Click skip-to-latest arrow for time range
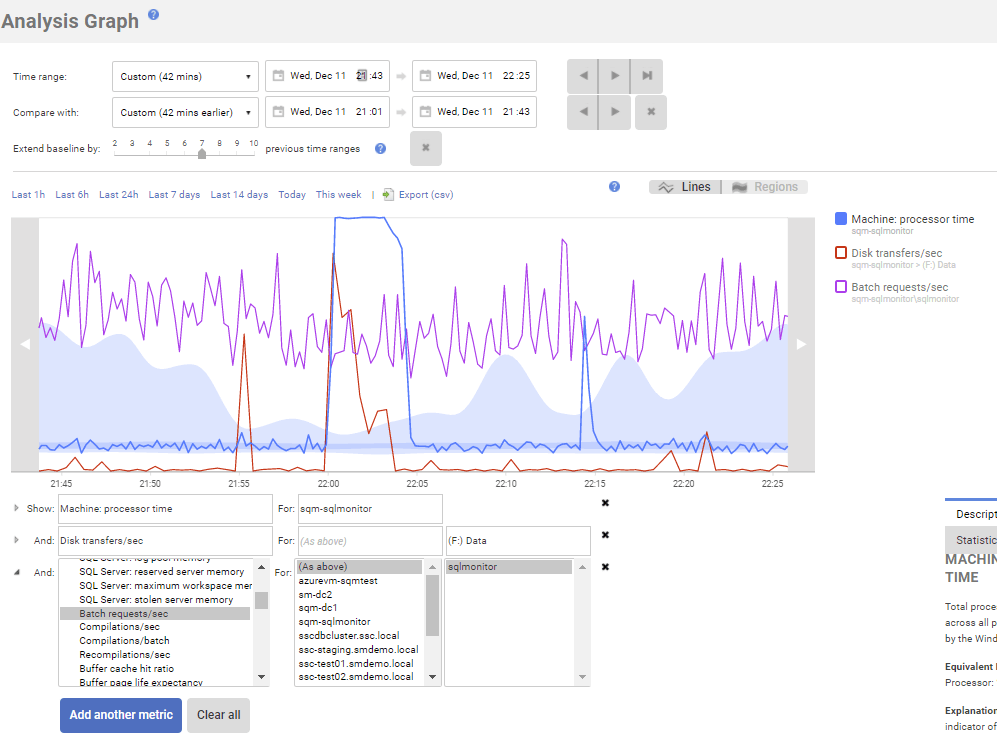 point(646,75)
